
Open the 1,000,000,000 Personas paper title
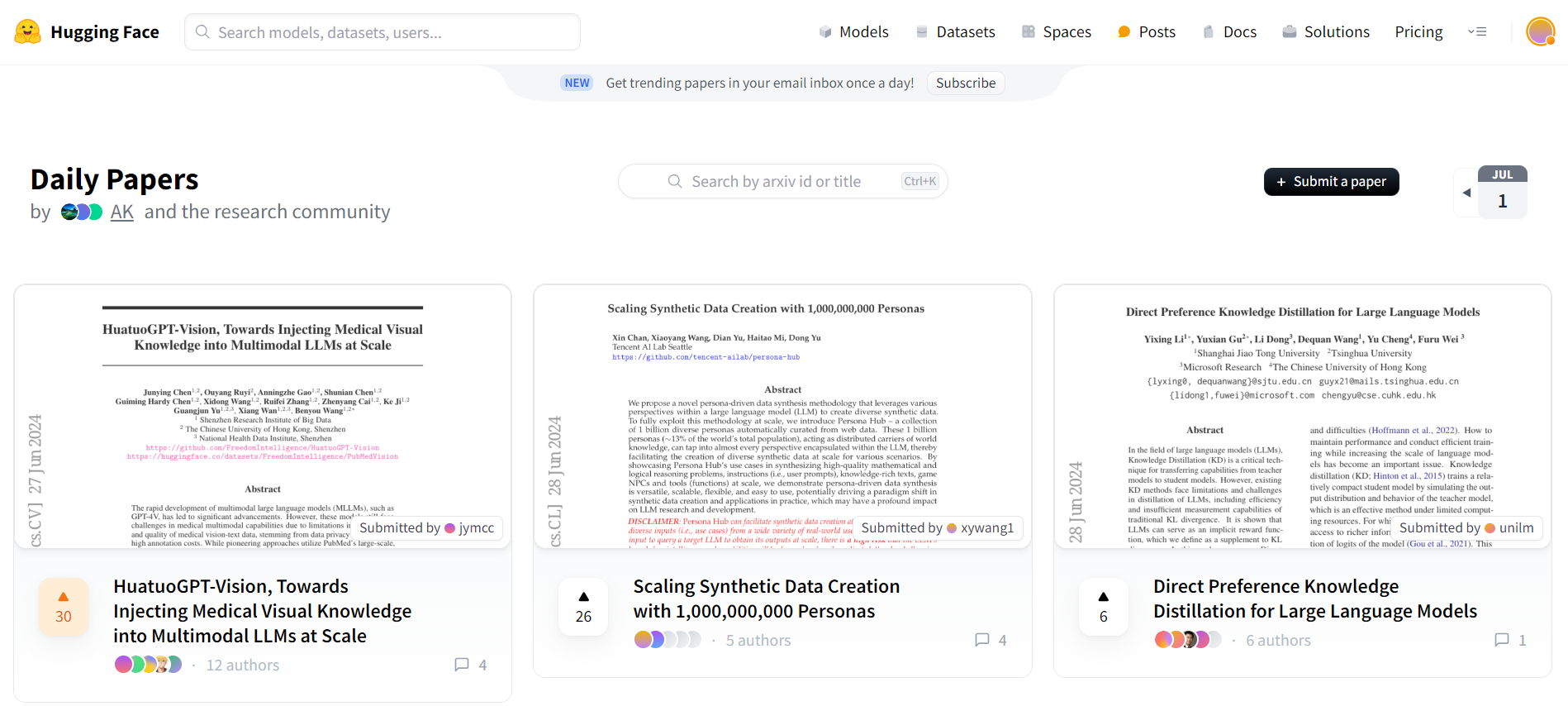pos(767,599)
